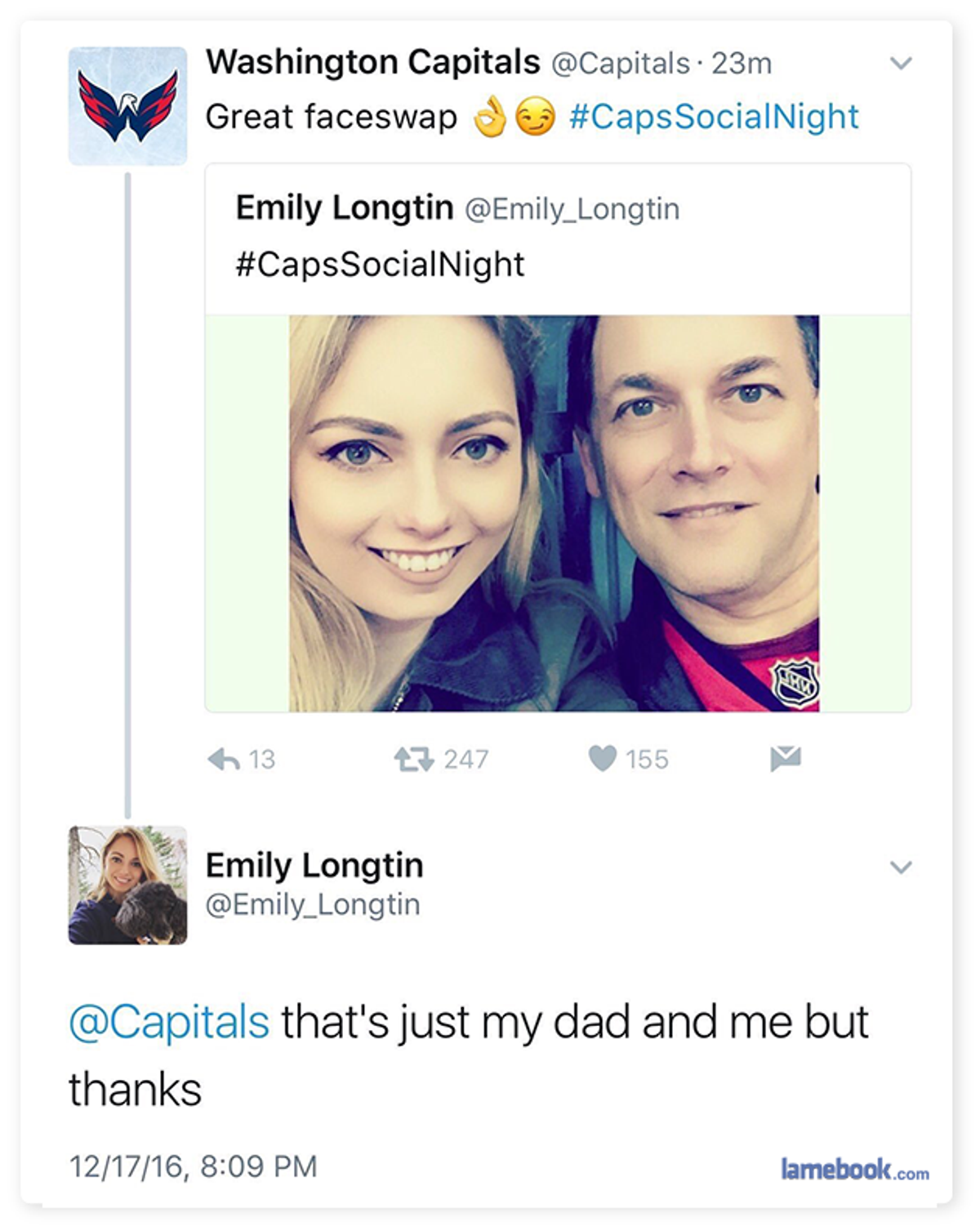Click the lamebook.com watermark logo

coord(855,1170)
